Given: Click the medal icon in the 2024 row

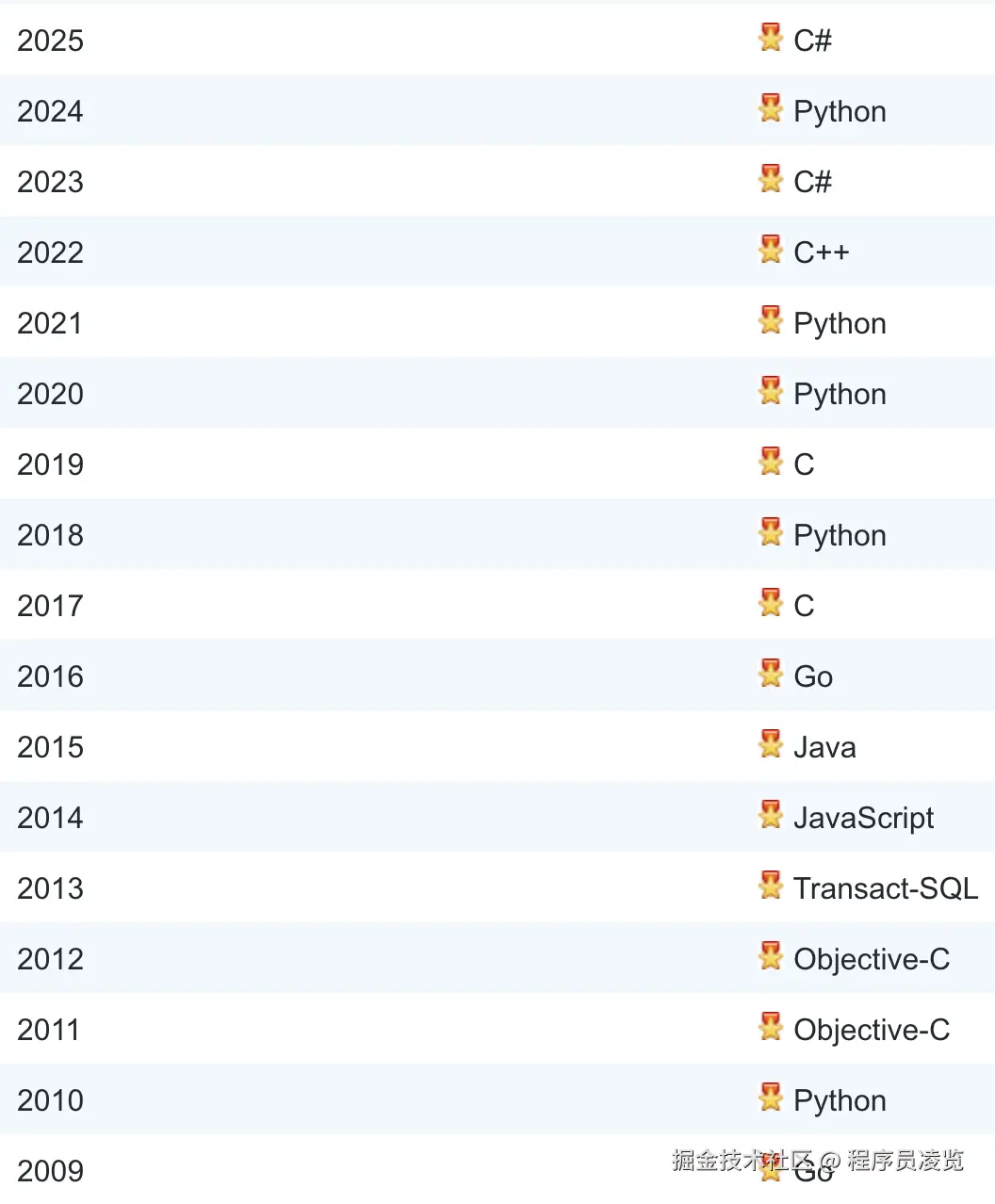Looking at the screenshot, I should click(x=771, y=108).
